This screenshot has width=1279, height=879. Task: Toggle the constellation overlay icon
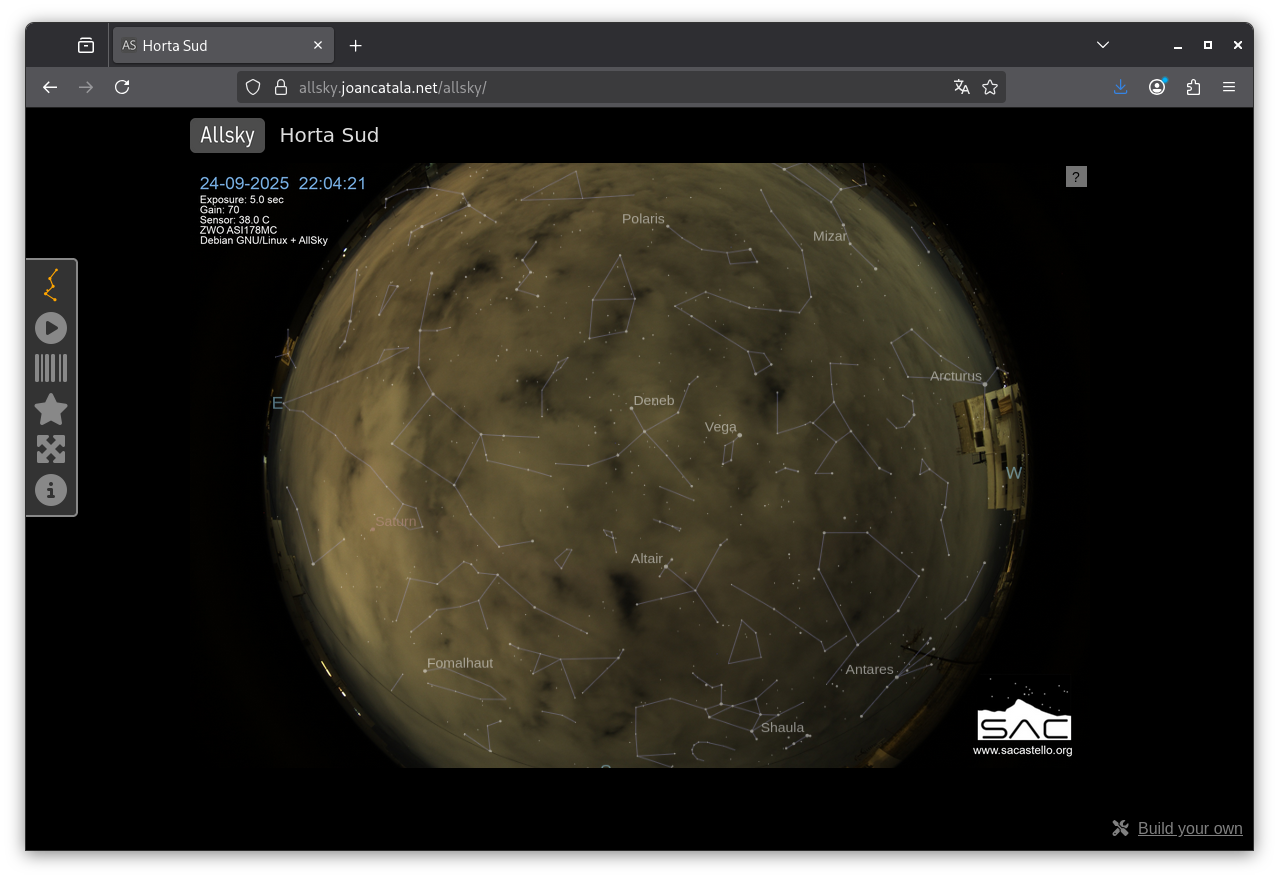(x=50, y=285)
